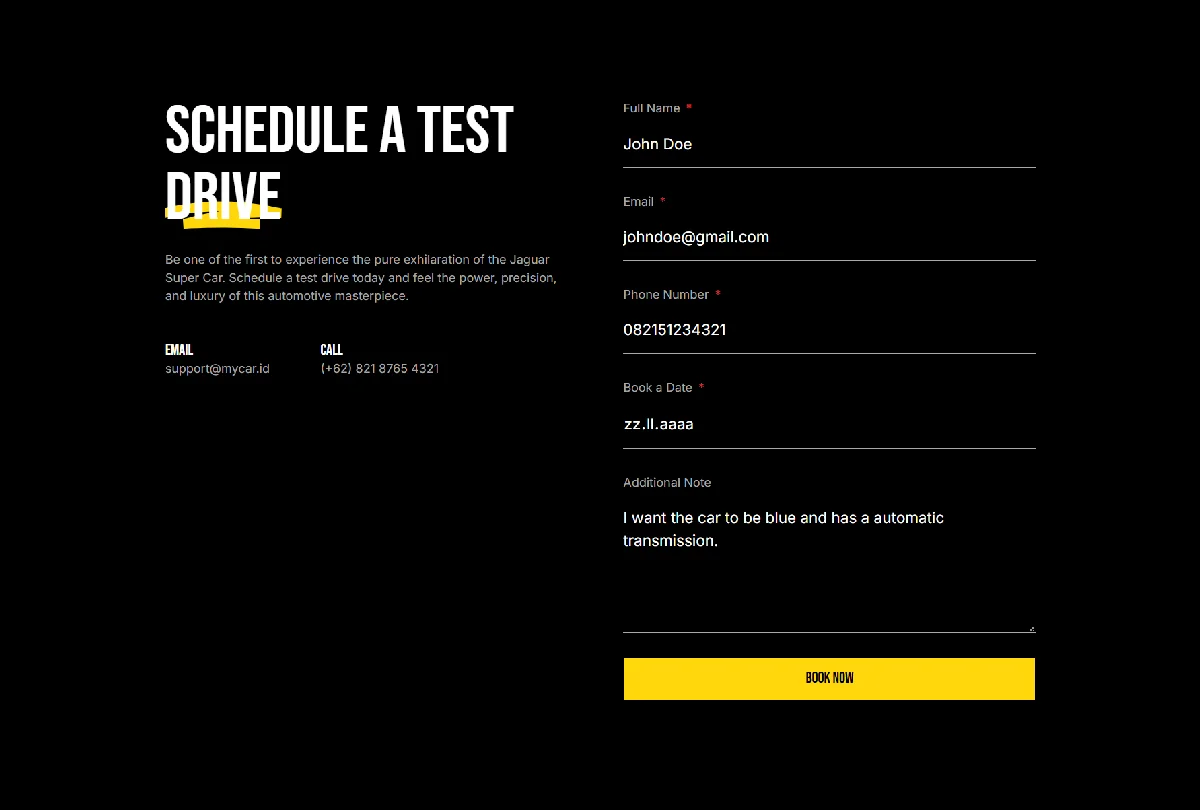Open the support@mycar.id email link
1200x810 pixels.
point(217,369)
